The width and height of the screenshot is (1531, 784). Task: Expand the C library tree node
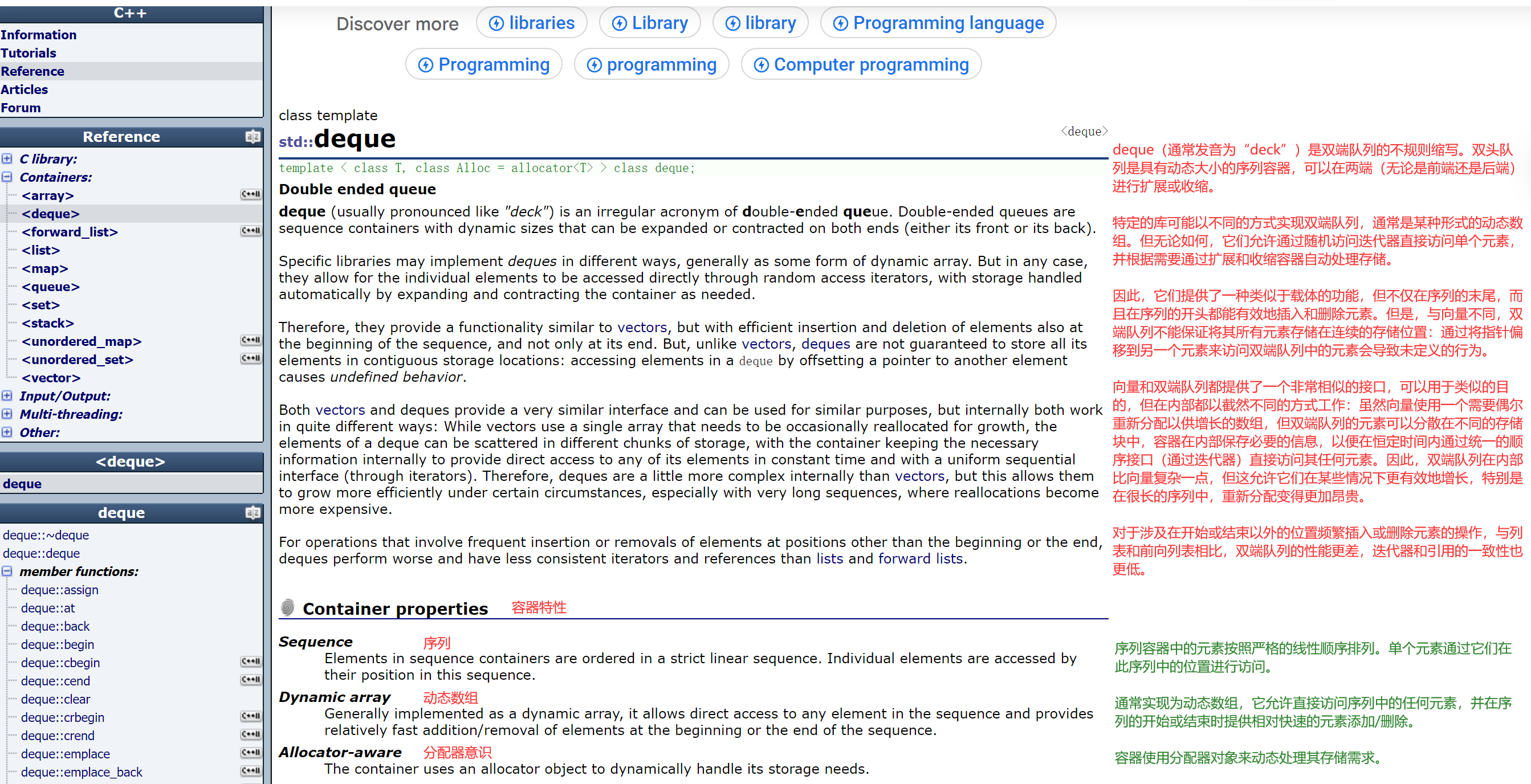(6, 158)
